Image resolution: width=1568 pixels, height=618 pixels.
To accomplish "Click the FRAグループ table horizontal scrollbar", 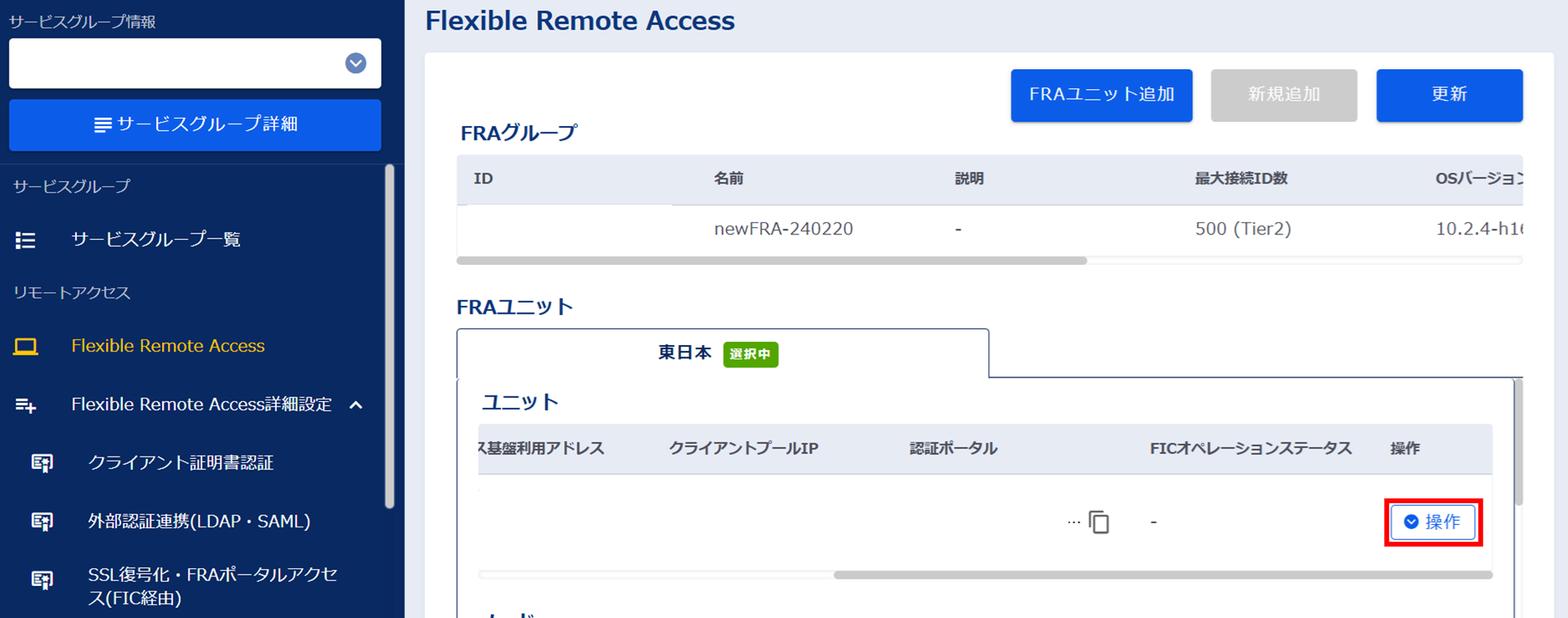I will pyautogui.click(x=771, y=261).
